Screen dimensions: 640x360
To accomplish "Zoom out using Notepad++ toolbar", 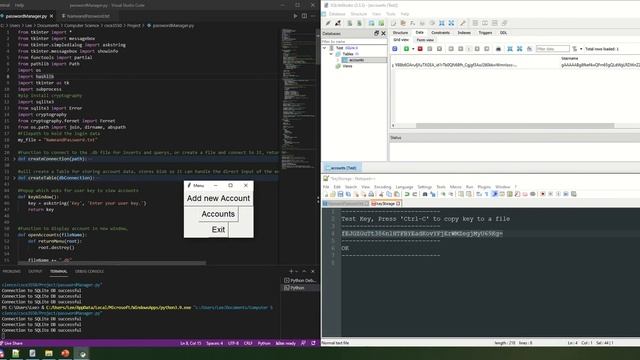I will coord(451,194).
